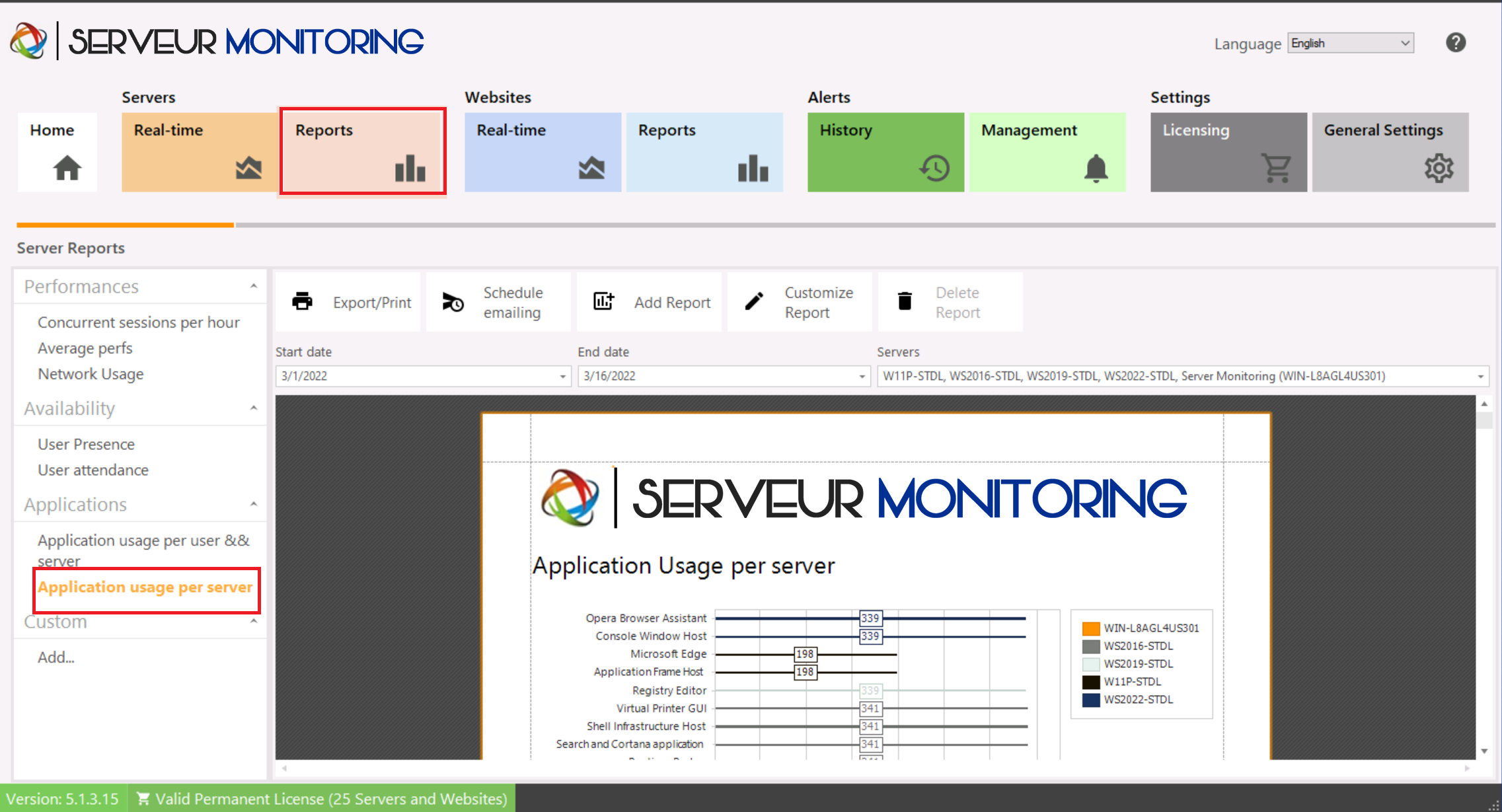This screenshot has width=1502, height=812.
Task: Click the Microsoft Edge chart label
Action: (x=668, y=654)
